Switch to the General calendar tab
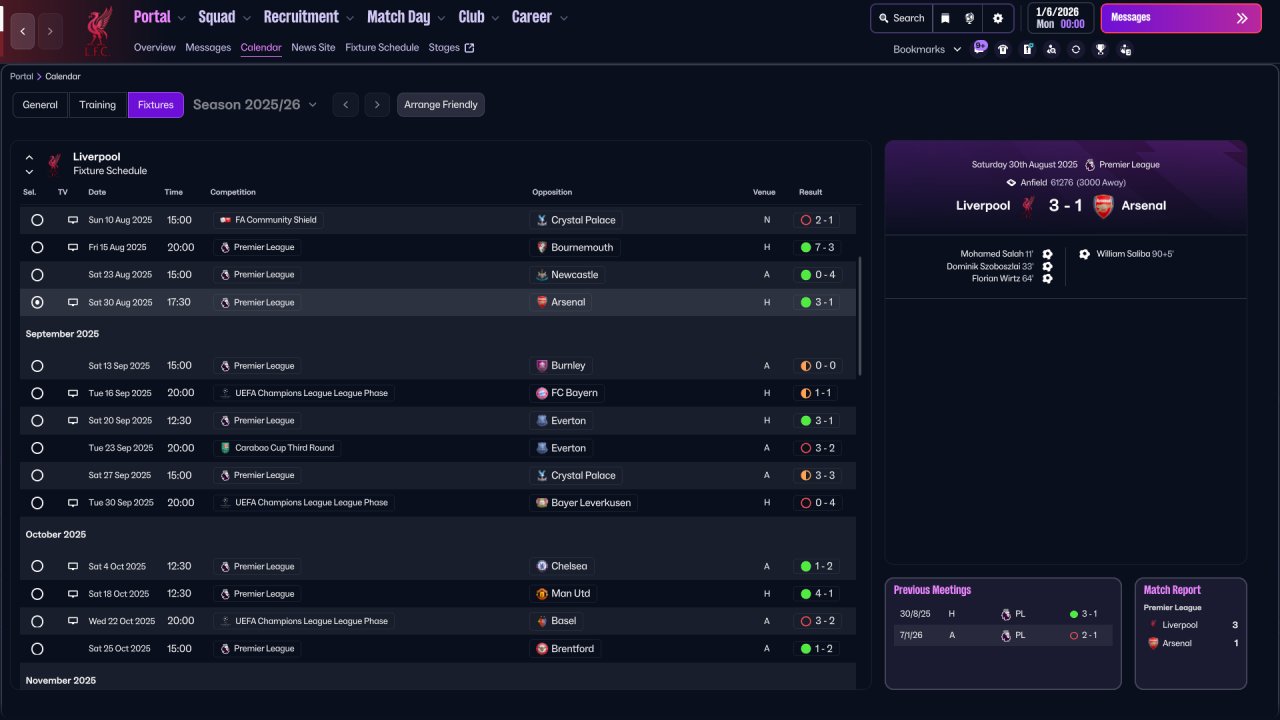This screenshot has height=720, width=1280. tap(40, 105)
